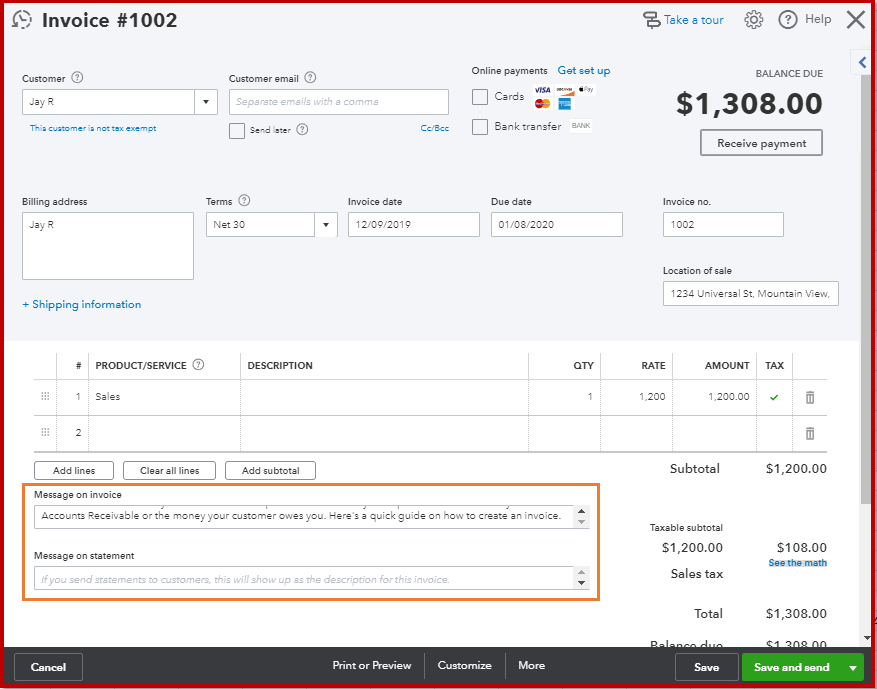This screenshot has width=877, height=689.
Task: Open the Terms Net 30 dropdown
Action: tap(326, 225)
